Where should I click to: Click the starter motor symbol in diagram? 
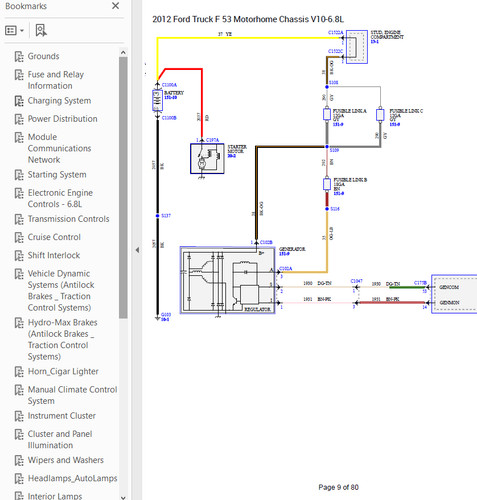pyautogui.click(x=207, y=159)
